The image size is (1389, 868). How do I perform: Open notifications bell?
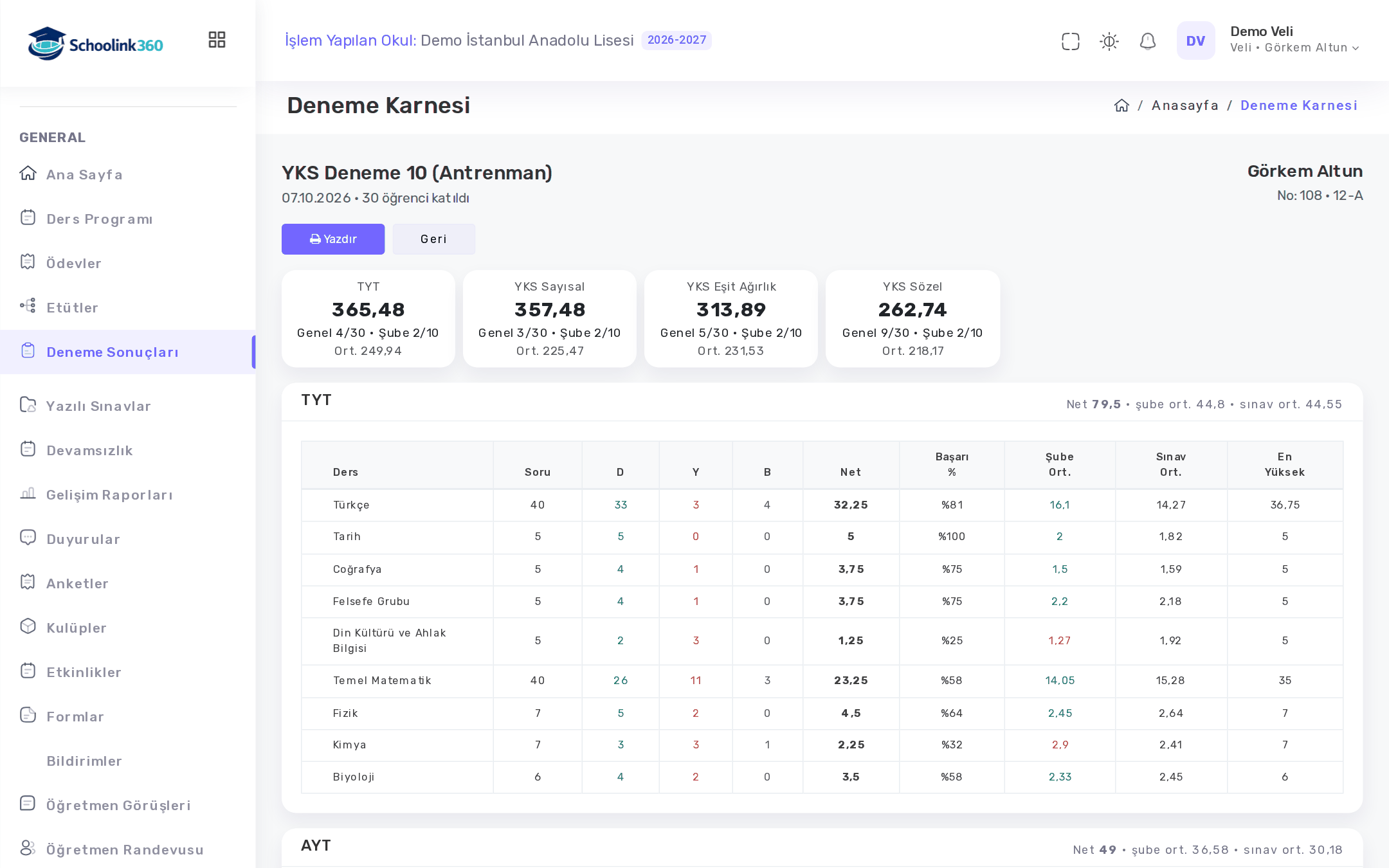(x=1147, y=41)
